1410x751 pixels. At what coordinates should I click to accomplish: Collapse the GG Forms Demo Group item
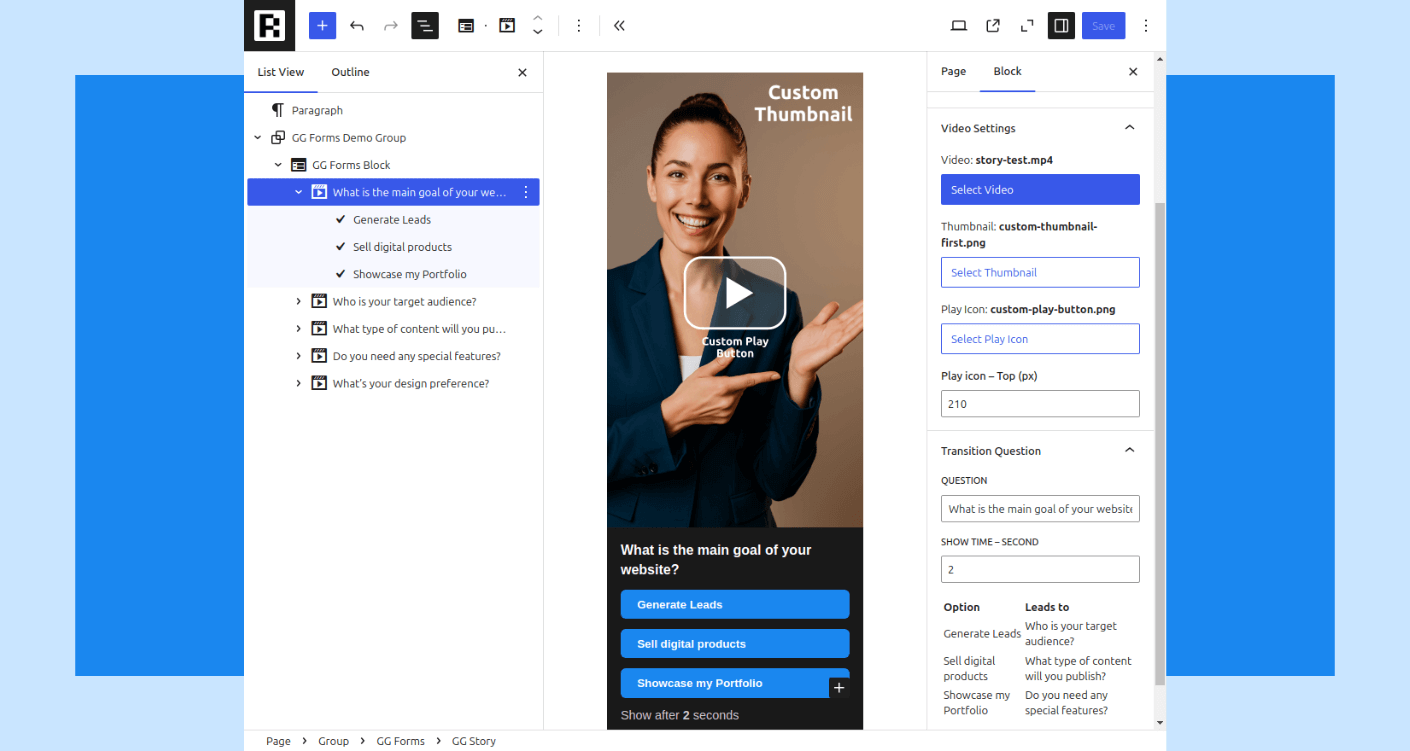(x=257, y=138)
